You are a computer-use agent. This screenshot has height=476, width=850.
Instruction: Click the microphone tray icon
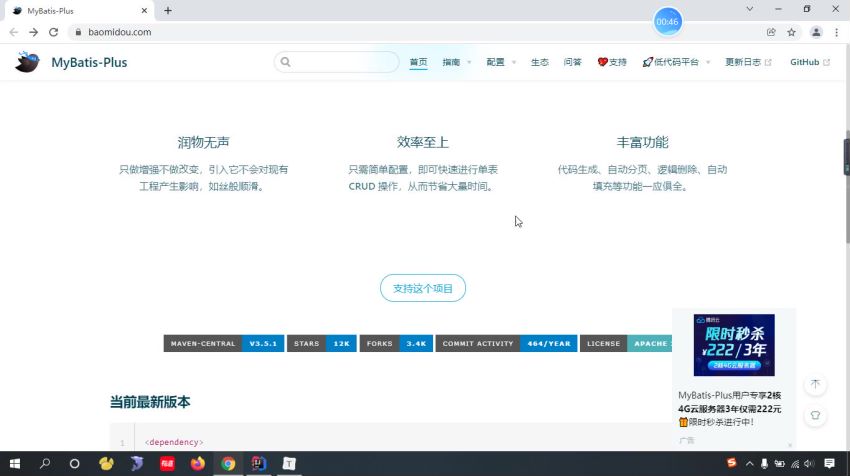(764, 464)
